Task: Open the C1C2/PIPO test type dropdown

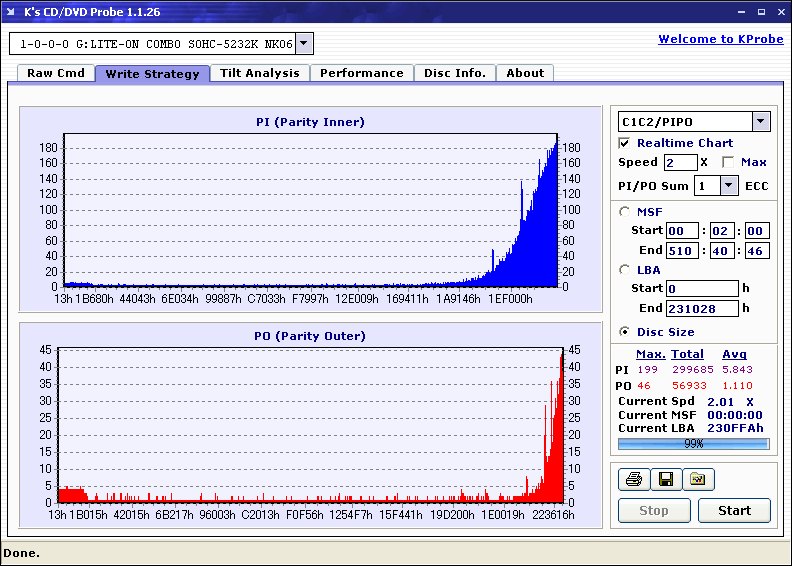Action: (761, 122)
